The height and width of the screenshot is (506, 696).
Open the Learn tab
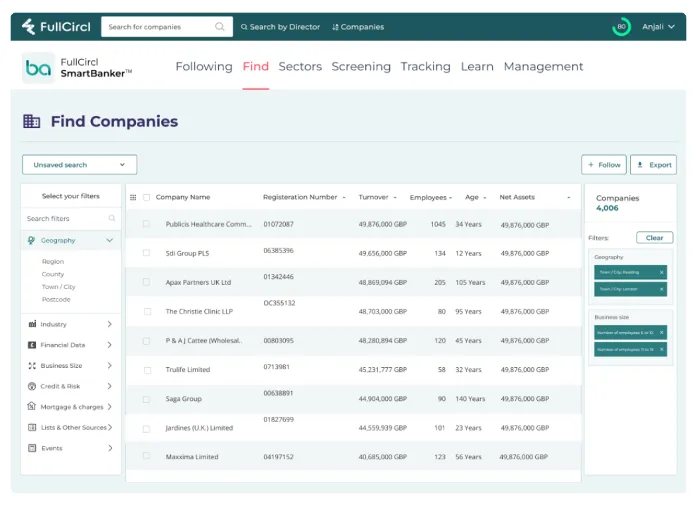477,67
